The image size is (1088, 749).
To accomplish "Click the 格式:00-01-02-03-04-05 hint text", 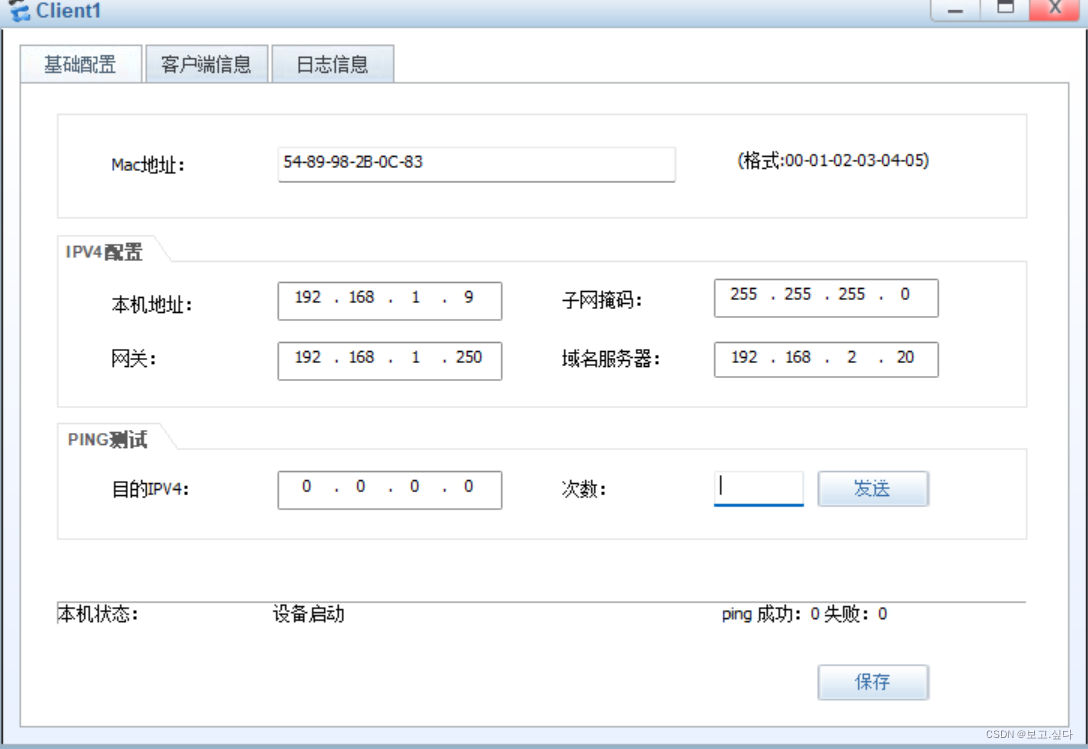I will pyautogui.click(x=833, y=160).
